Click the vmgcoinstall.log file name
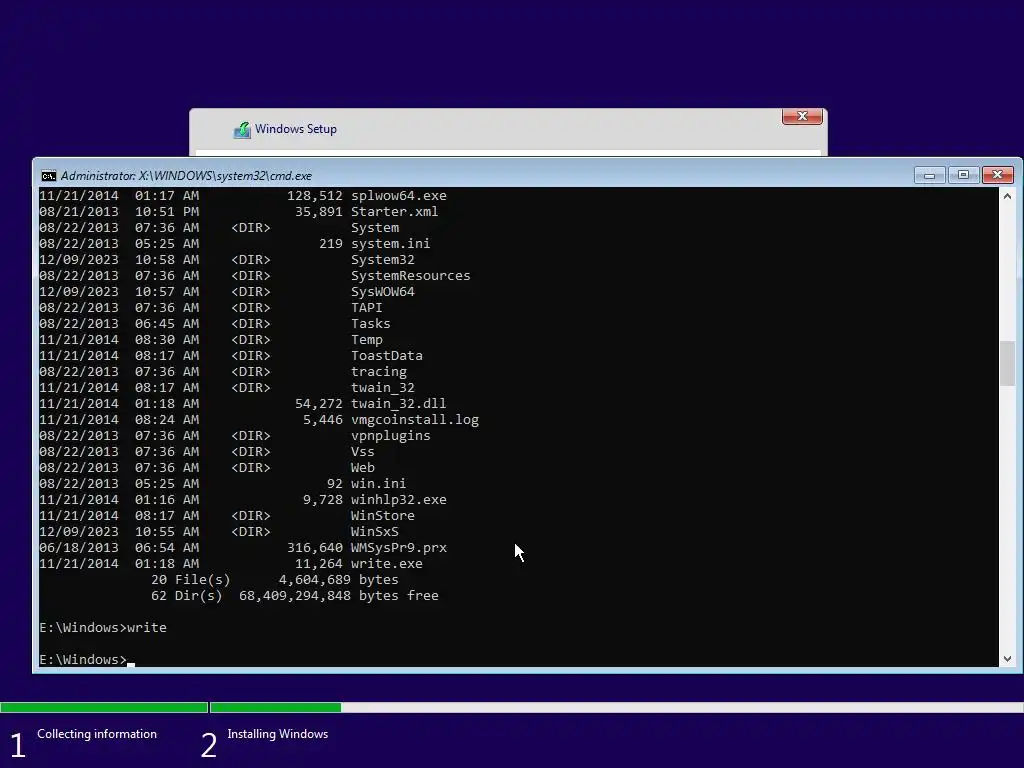Viewport: 1024px width, 768px height. click(415, 419)
